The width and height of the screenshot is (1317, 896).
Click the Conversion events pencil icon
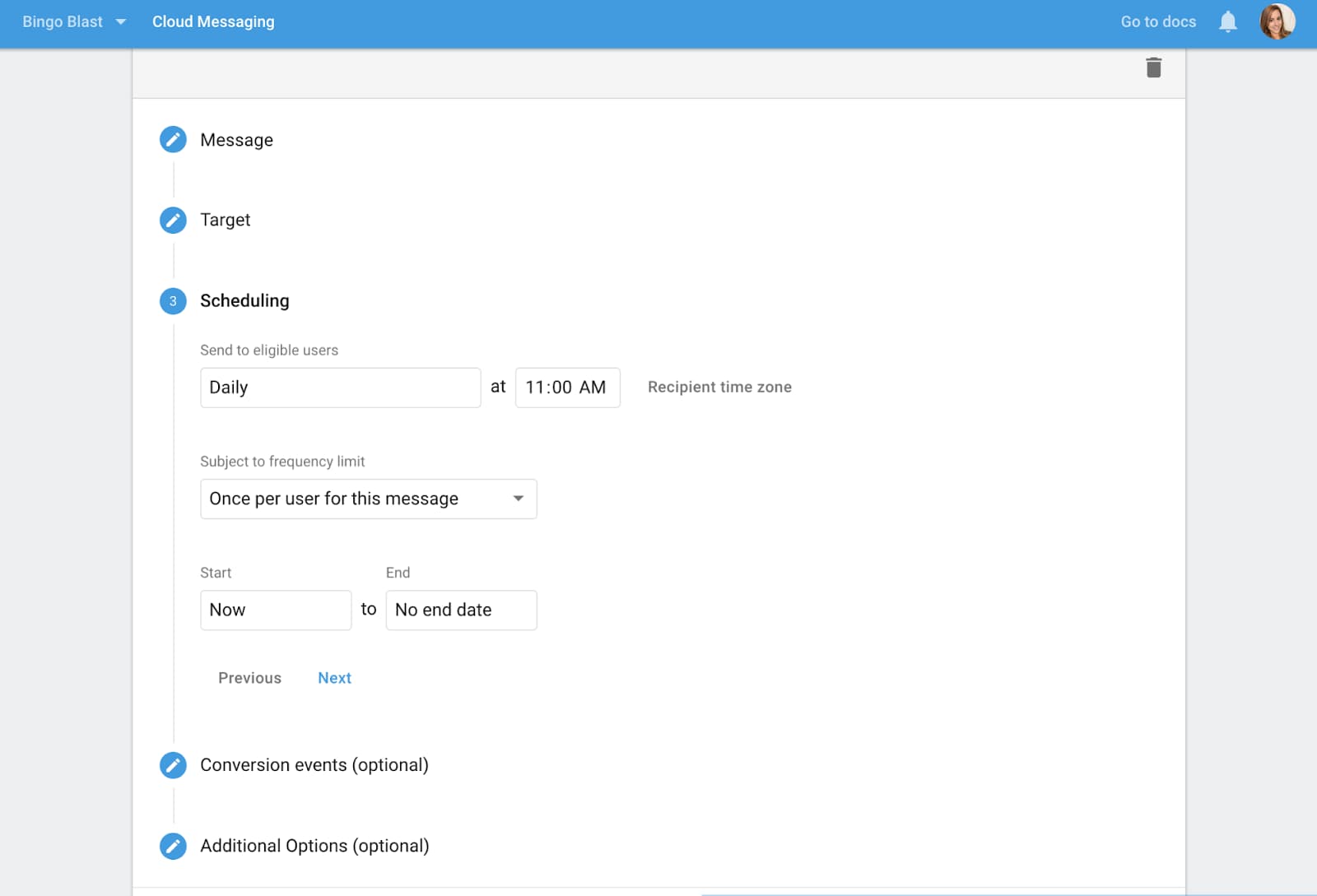[173, 765]
